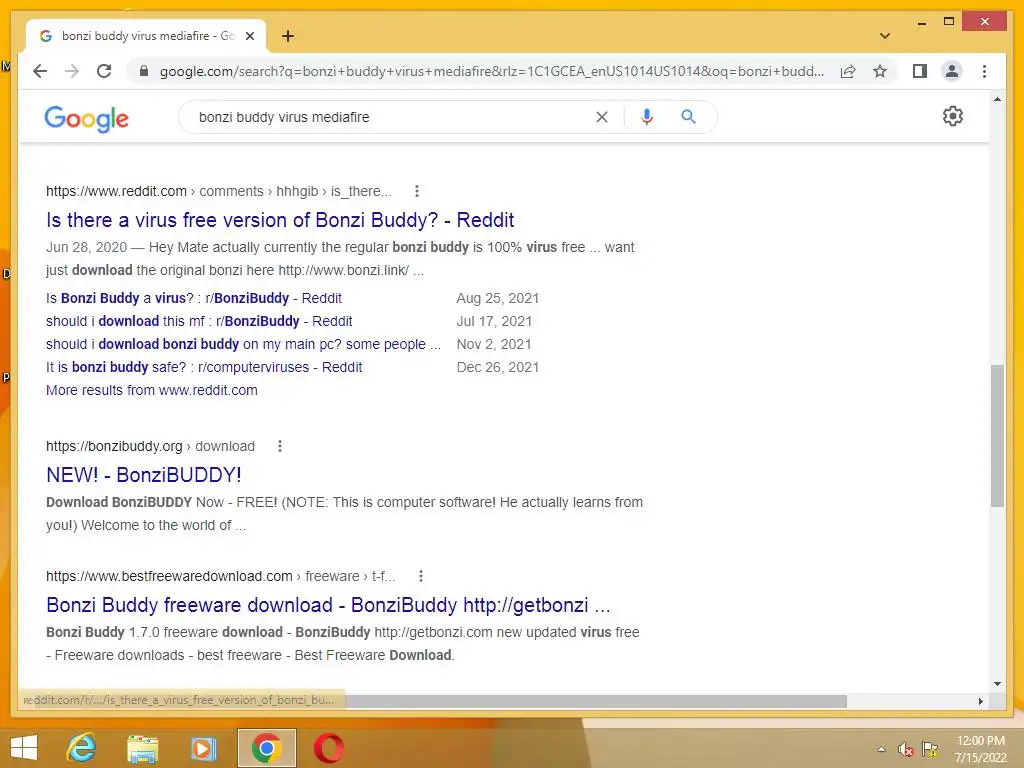
Task: Click the forward navigation arrow
Action: [x=72, y=71]
